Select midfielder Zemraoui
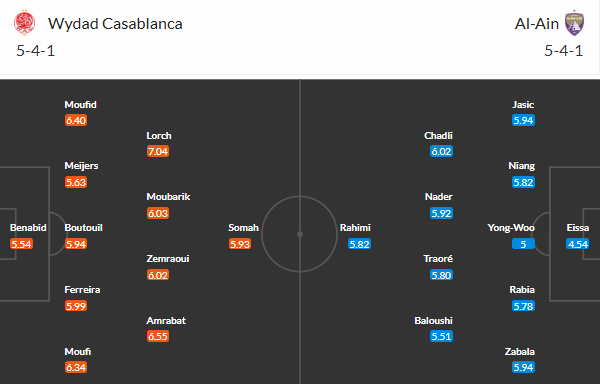 click(168, 259)
